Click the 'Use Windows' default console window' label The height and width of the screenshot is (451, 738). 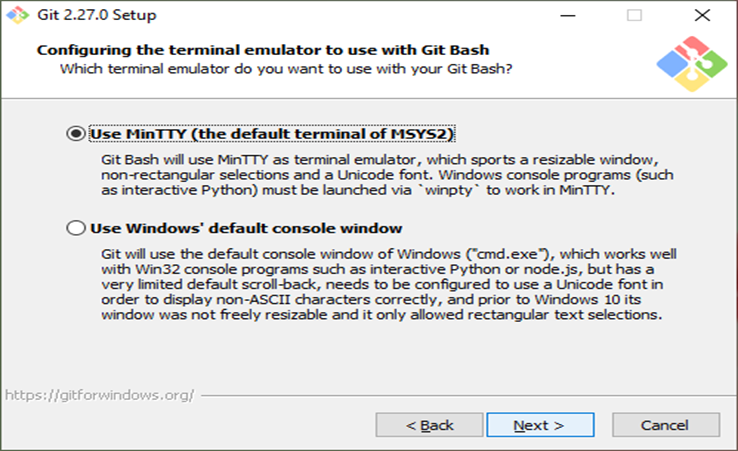point(246,228)
